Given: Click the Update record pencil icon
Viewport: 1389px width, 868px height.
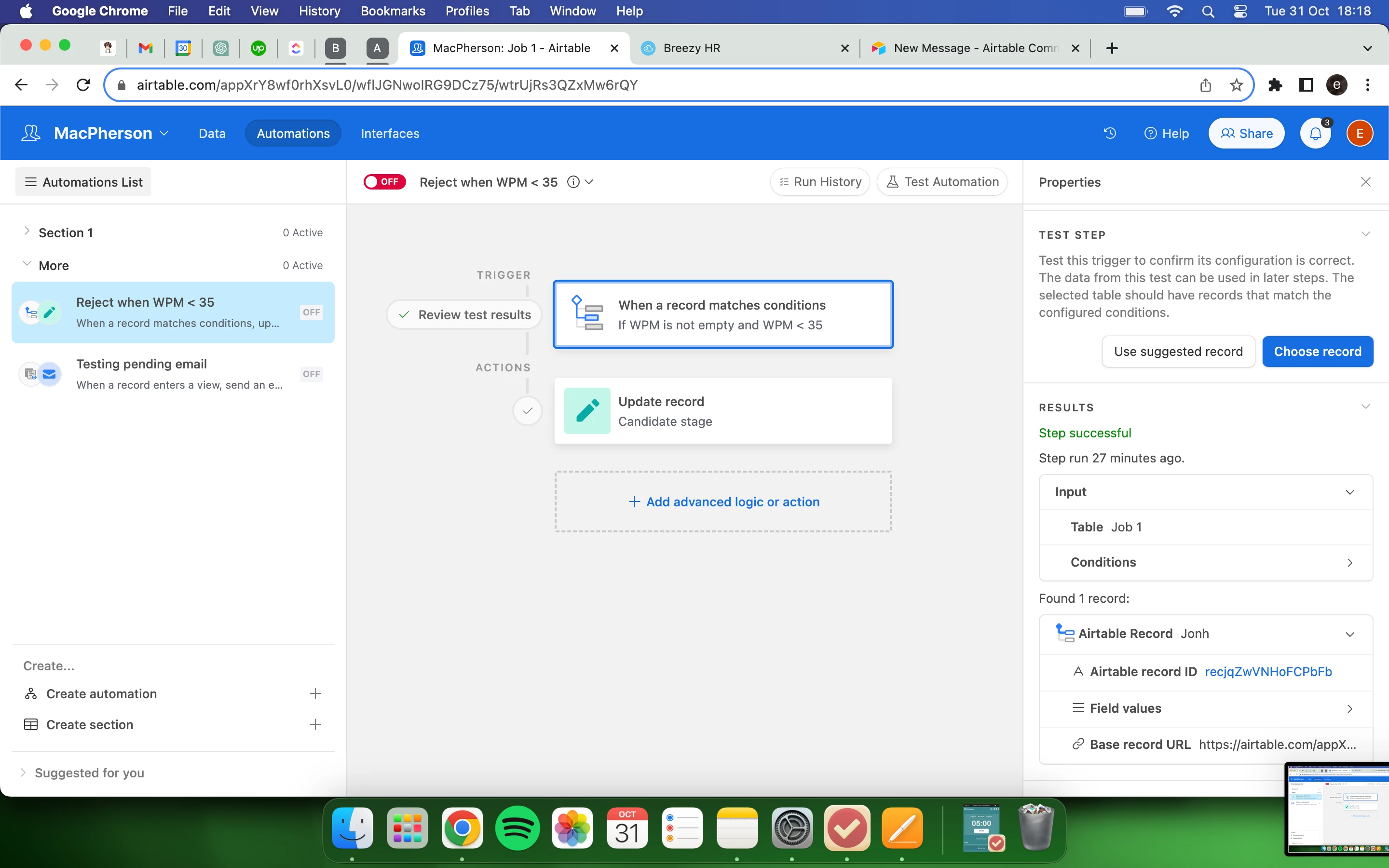Looking at the screenshot, I should pyautogui.click(x=586, y=411).
